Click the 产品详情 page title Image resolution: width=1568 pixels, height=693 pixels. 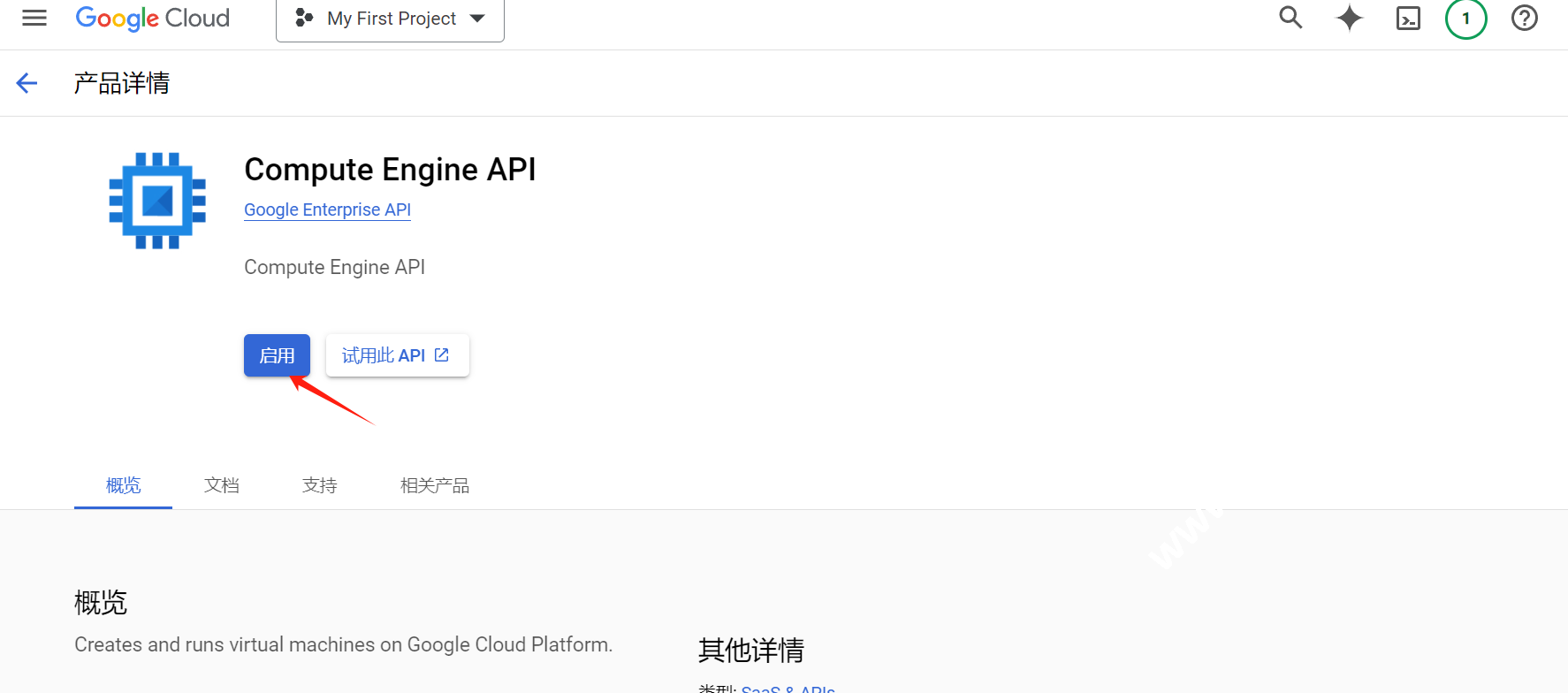pos(122,83)
